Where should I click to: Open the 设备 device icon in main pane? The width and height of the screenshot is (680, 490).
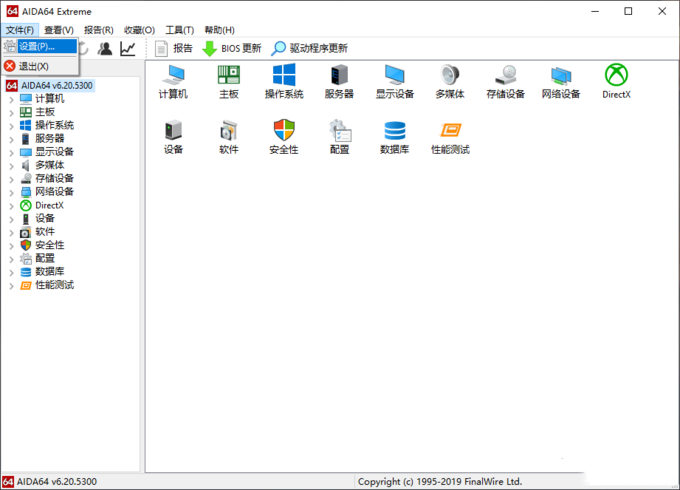coord(173,137)
